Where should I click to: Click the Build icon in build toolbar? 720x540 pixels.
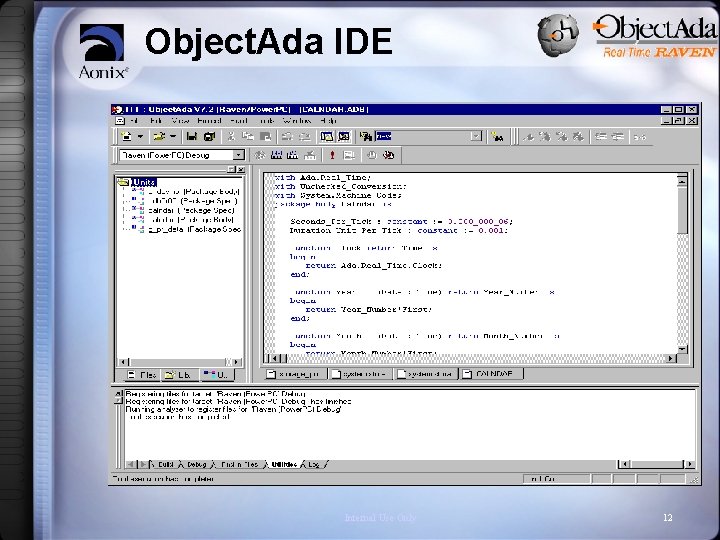pos(276,155)
